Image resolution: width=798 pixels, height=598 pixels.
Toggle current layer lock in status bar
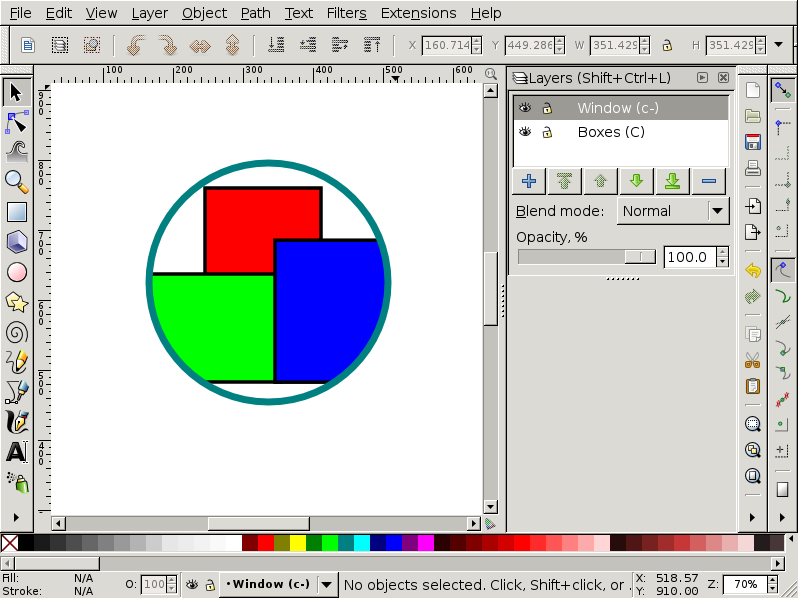[x=210, y=585]
